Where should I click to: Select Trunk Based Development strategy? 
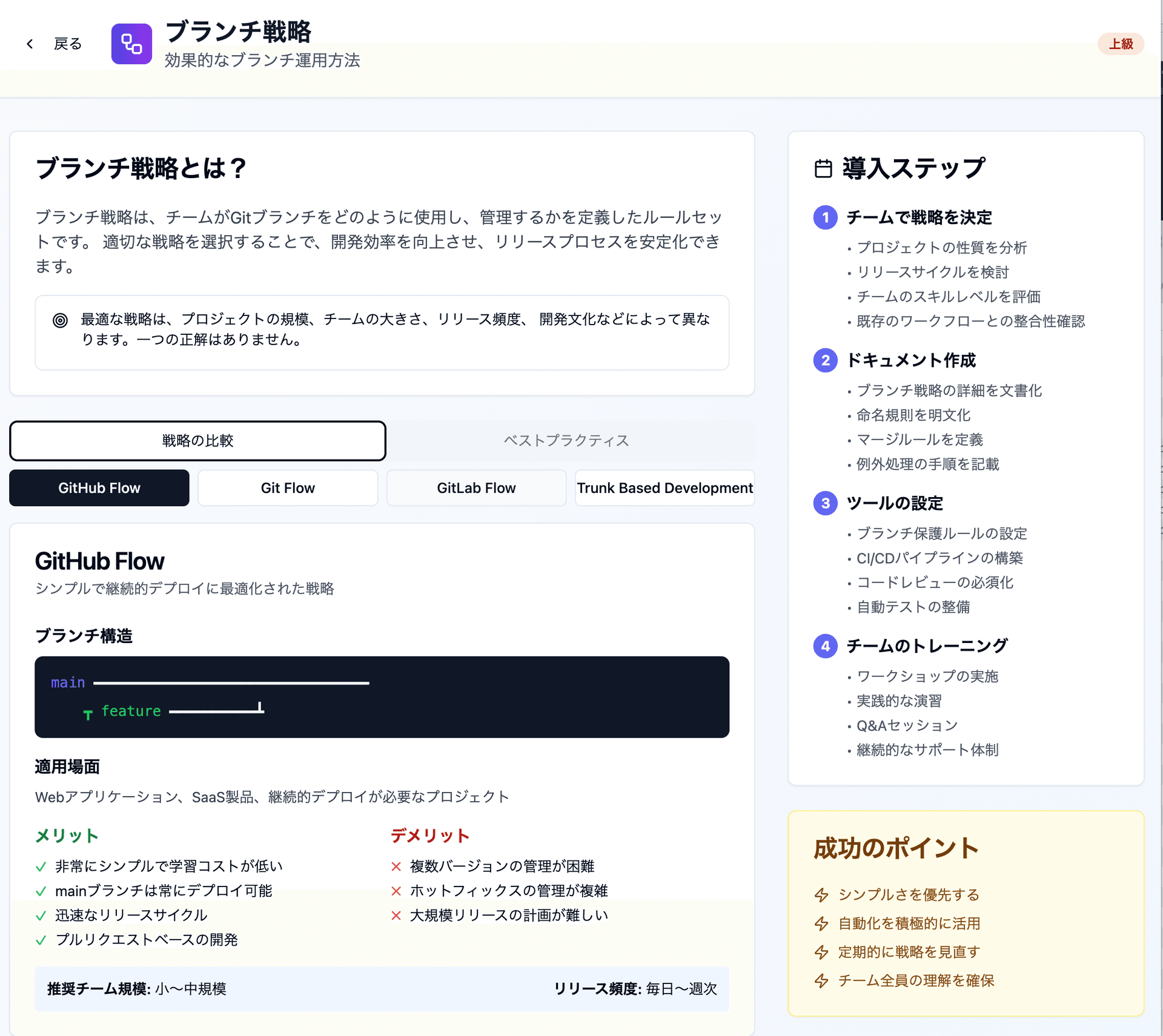pyautogui.click(x=664, y=488)
